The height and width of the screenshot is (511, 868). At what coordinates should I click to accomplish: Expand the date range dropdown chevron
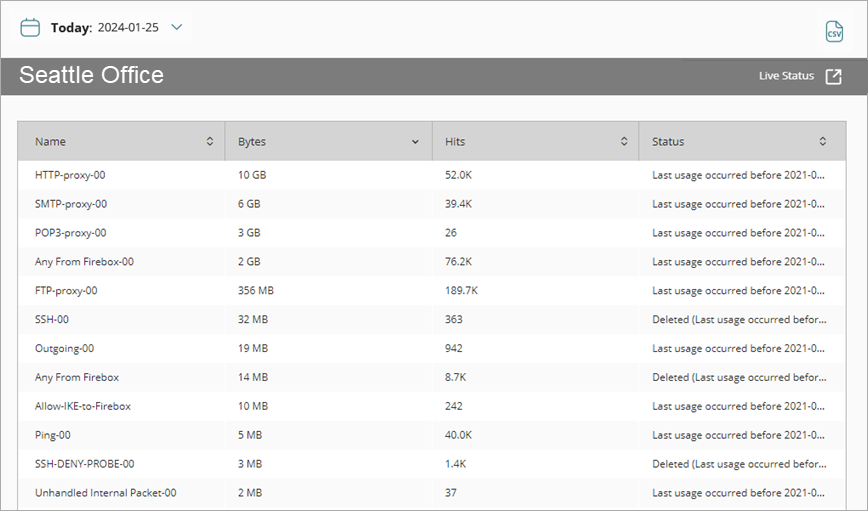177,27
